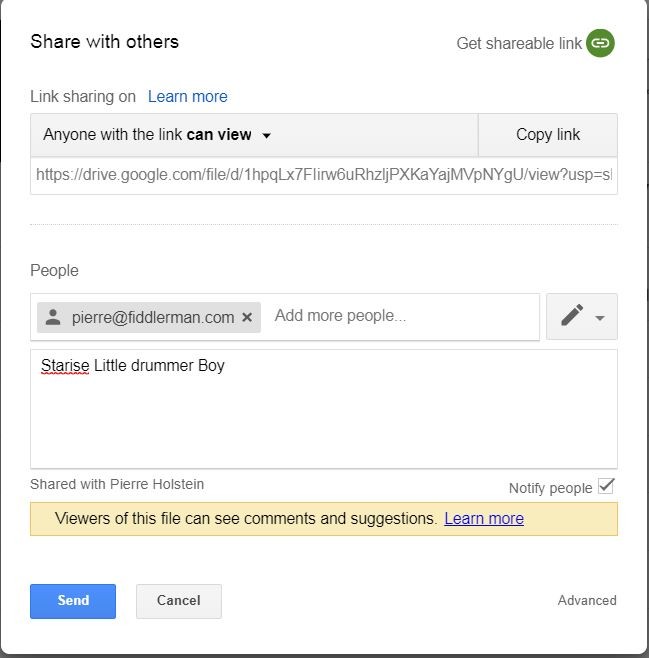Open 'Learn more' in the yellow notice
This screenshot has width=649, height=658.
pos(484,519)
